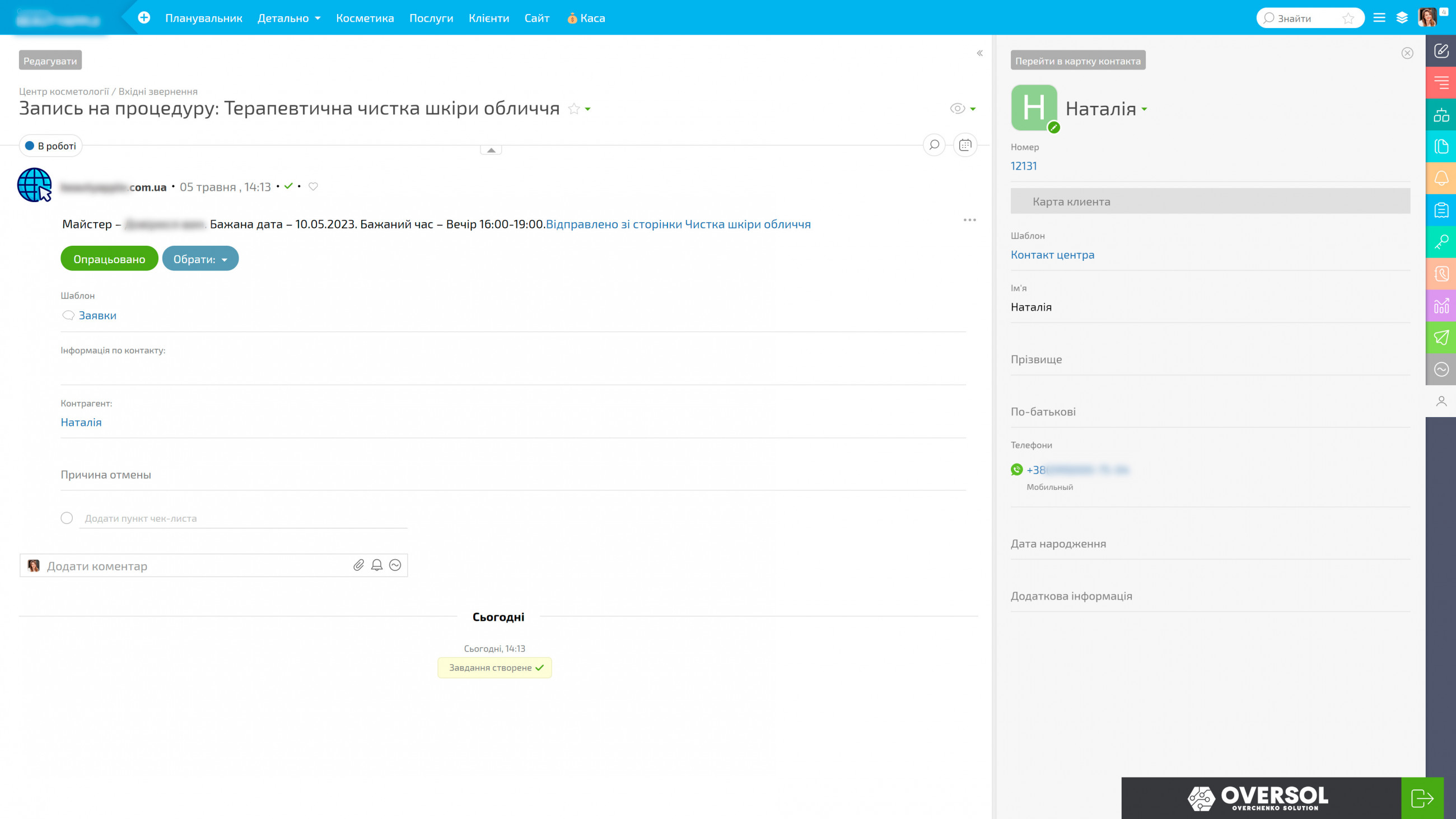This screenshot has width=1456, height=819.
Task: Open the Каса menu
Action: pos(586,18)
